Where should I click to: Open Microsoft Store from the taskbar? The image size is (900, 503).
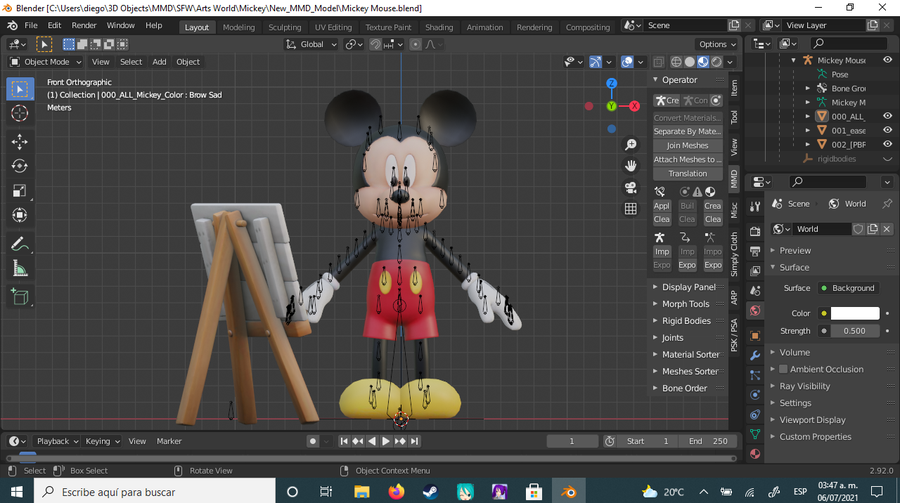click(x=534, y=492)
